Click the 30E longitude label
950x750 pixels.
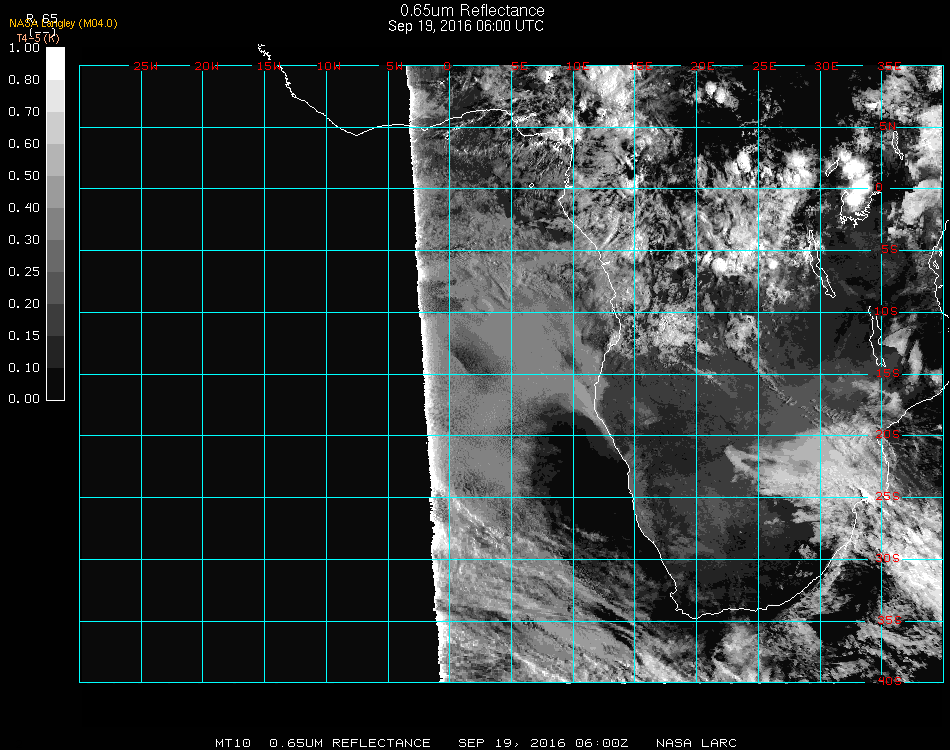[826, 66]
